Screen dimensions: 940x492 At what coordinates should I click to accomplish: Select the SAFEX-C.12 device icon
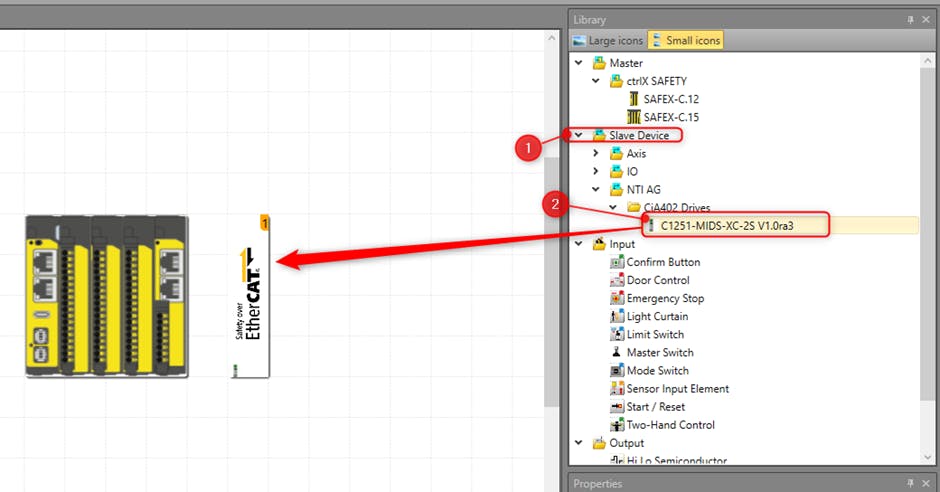coord(633,99)
